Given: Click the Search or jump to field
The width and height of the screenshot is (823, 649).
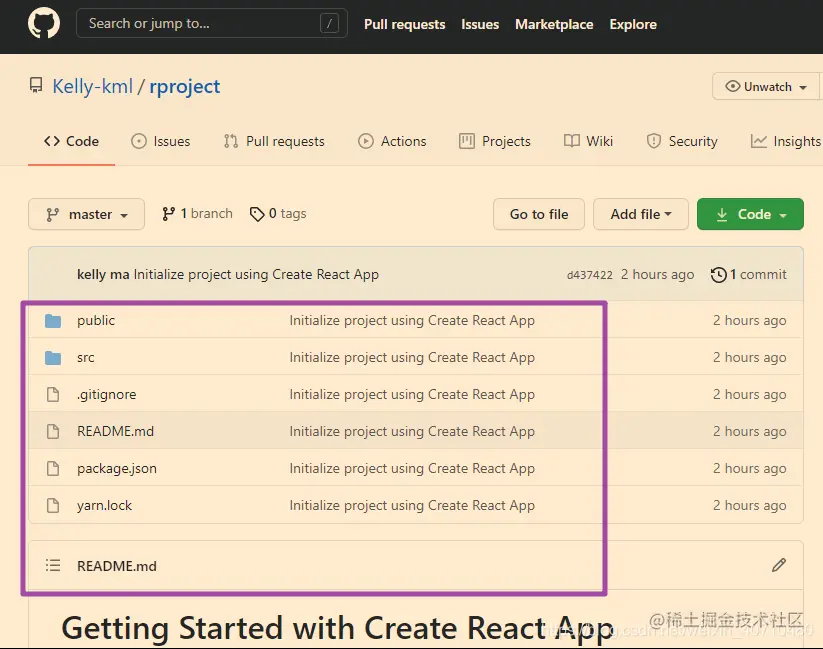Looking at the screenshot, I should [x=212, y=23].
